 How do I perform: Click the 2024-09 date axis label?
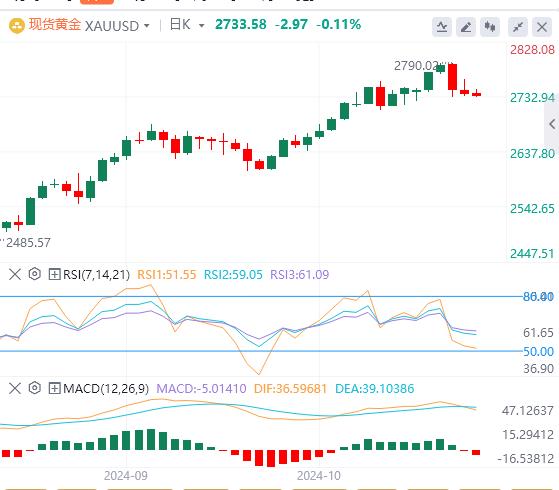pos(125,476)
